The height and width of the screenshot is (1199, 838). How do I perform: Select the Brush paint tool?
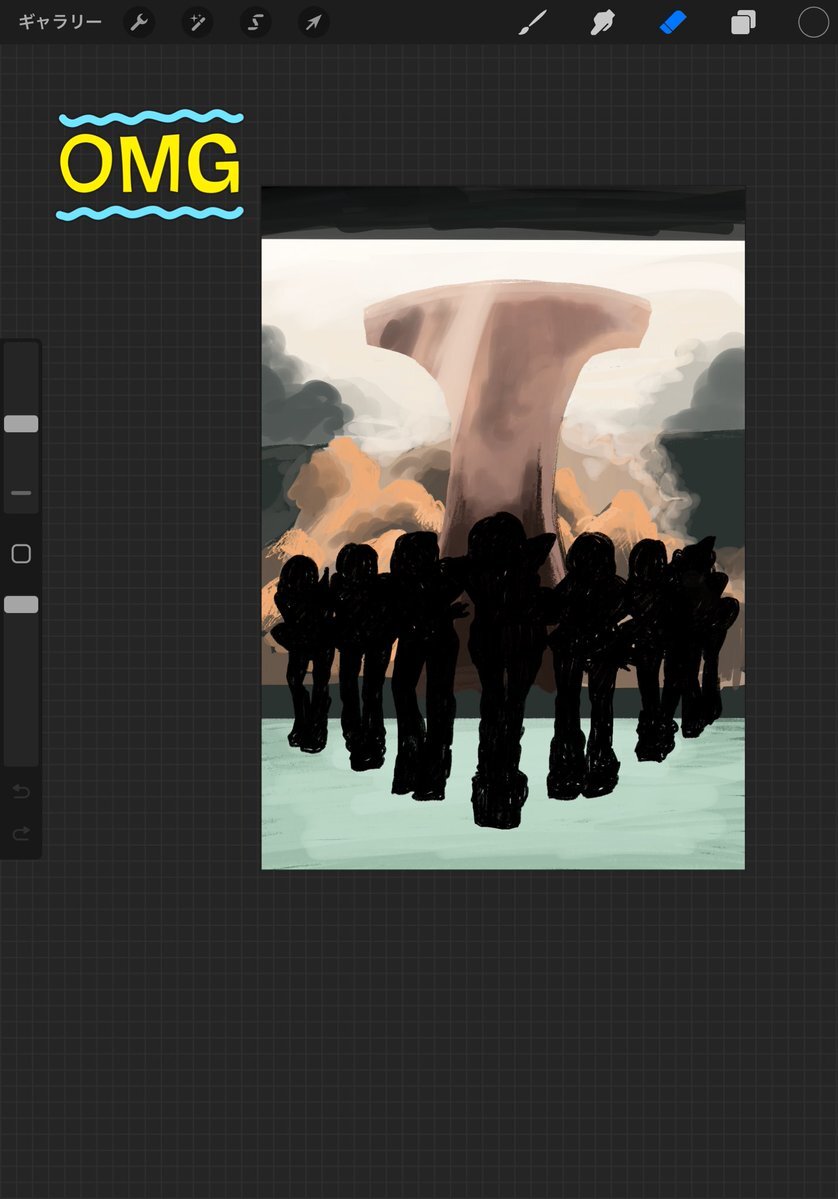tap(532, 23)
